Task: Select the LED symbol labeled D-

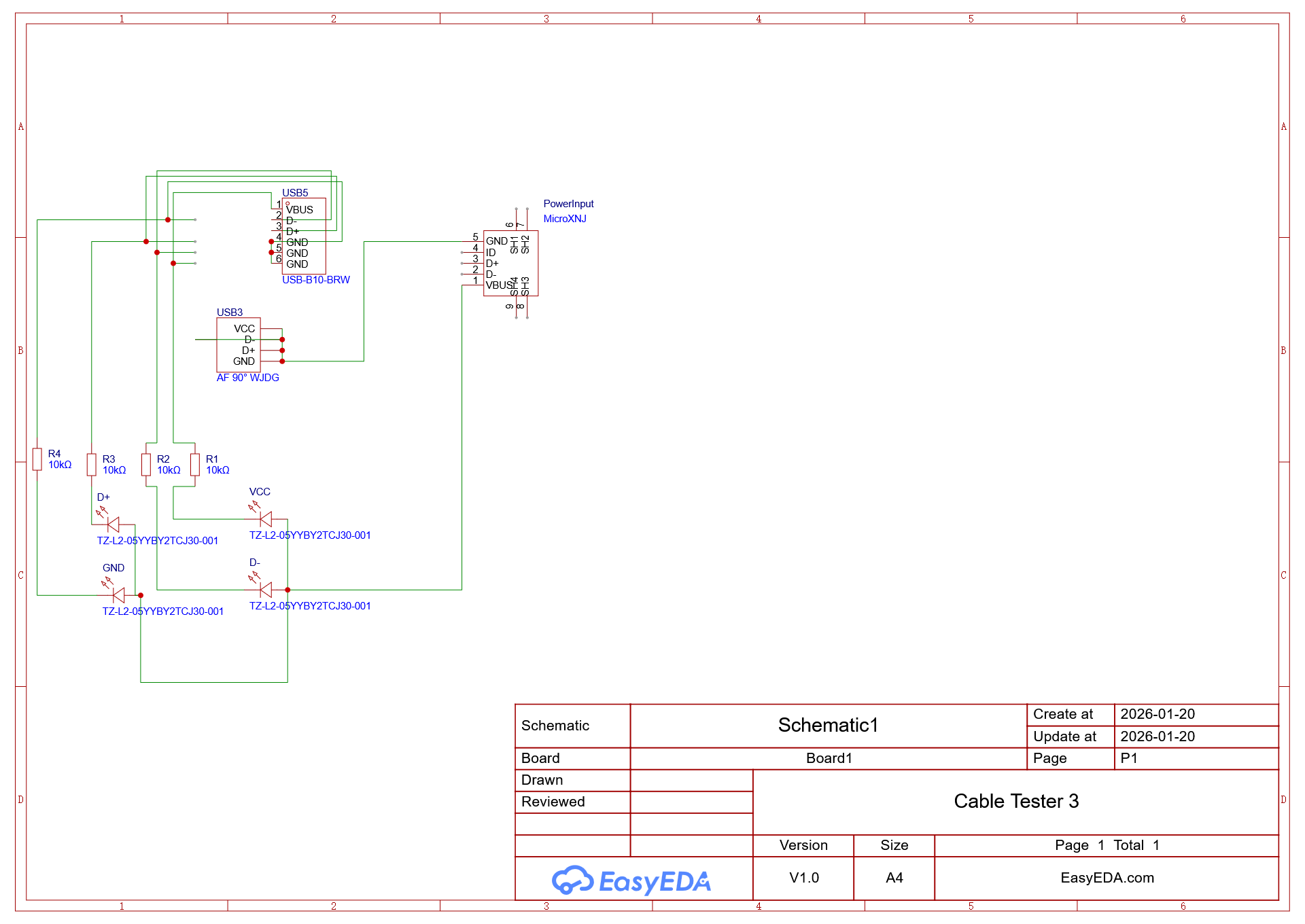Action: [x=265, y=590]
